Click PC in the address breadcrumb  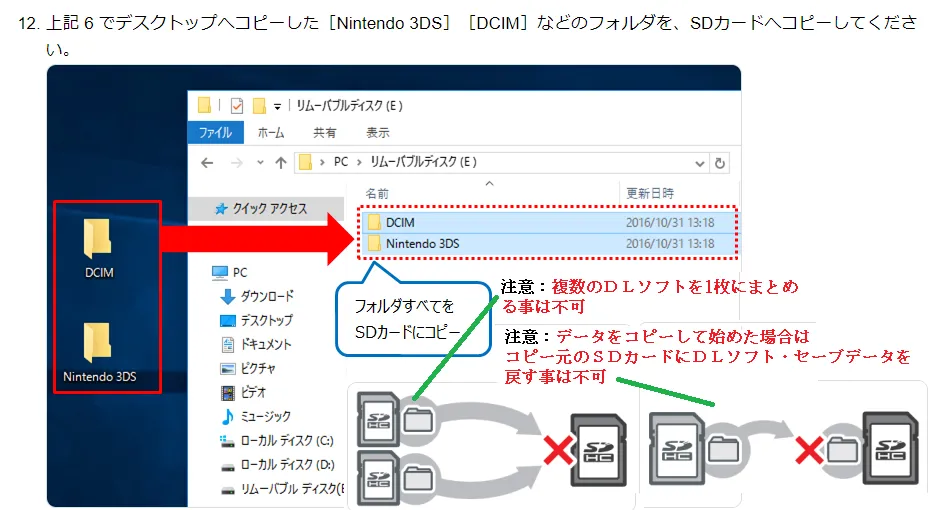point(341,162)
